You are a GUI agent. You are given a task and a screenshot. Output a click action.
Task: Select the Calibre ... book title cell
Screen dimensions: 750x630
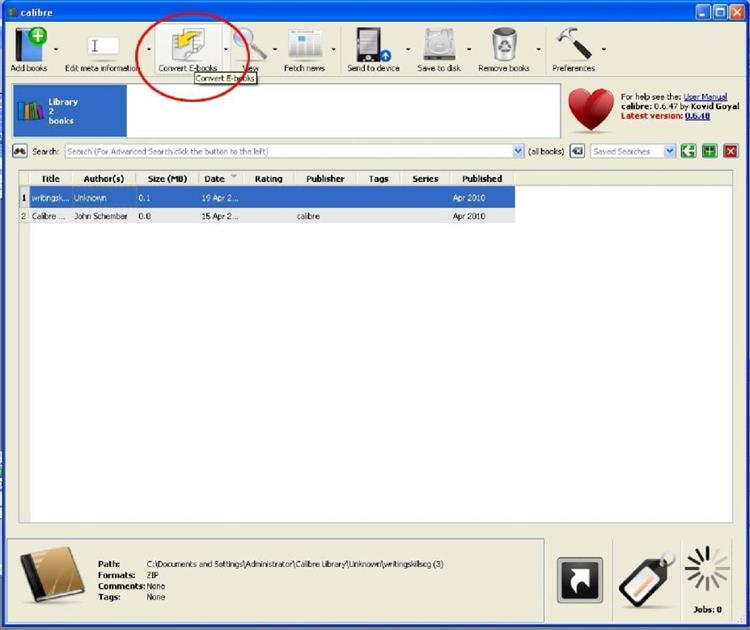(50, 216)
